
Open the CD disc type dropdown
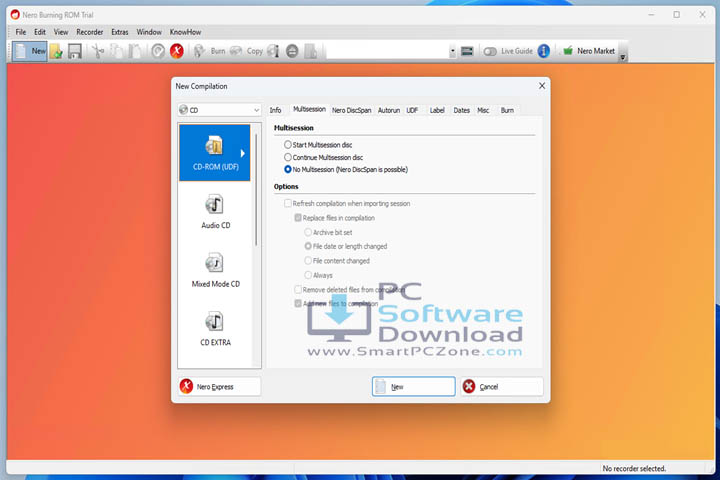pyautogui.click(x=219, y=110)
